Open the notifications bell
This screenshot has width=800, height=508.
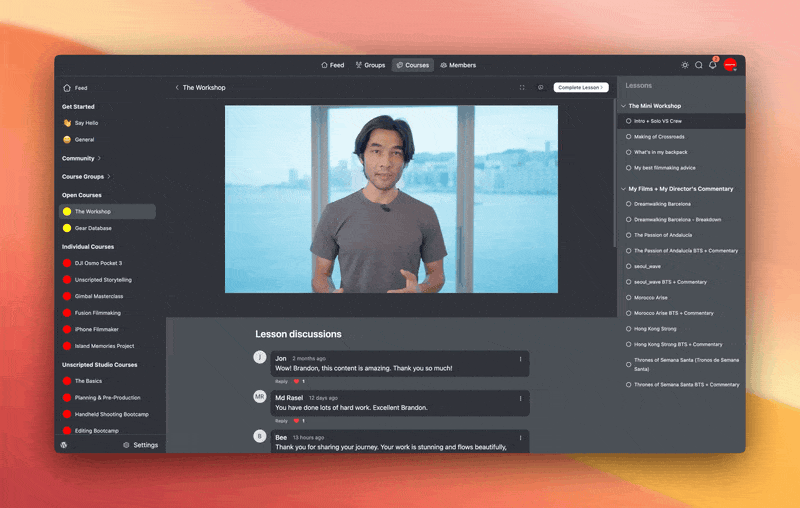[713, 65]
